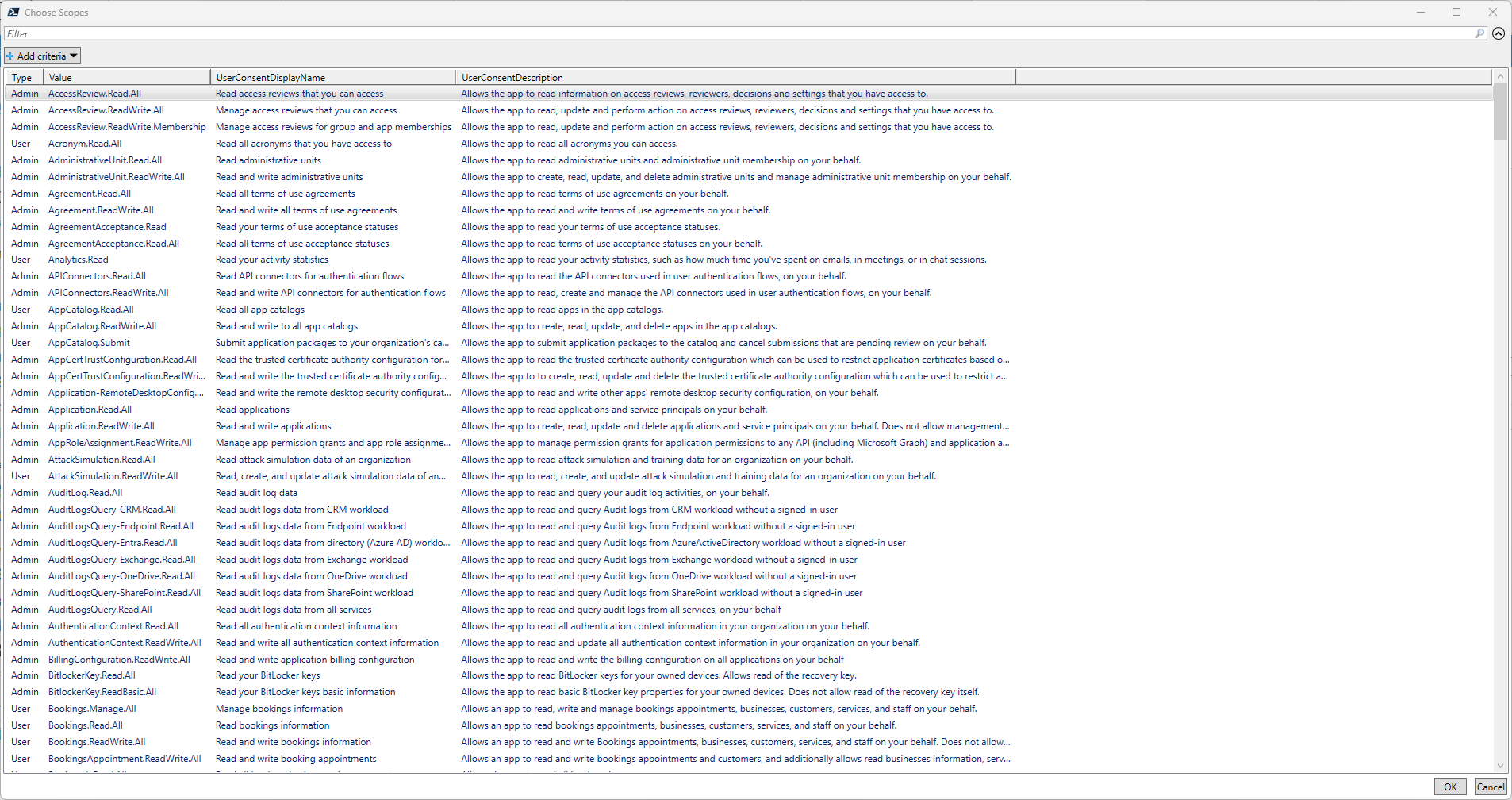1512x800 pixels.
Task: Click the PowerShell icon in the title bar
Action: click(x=13, y=12)
